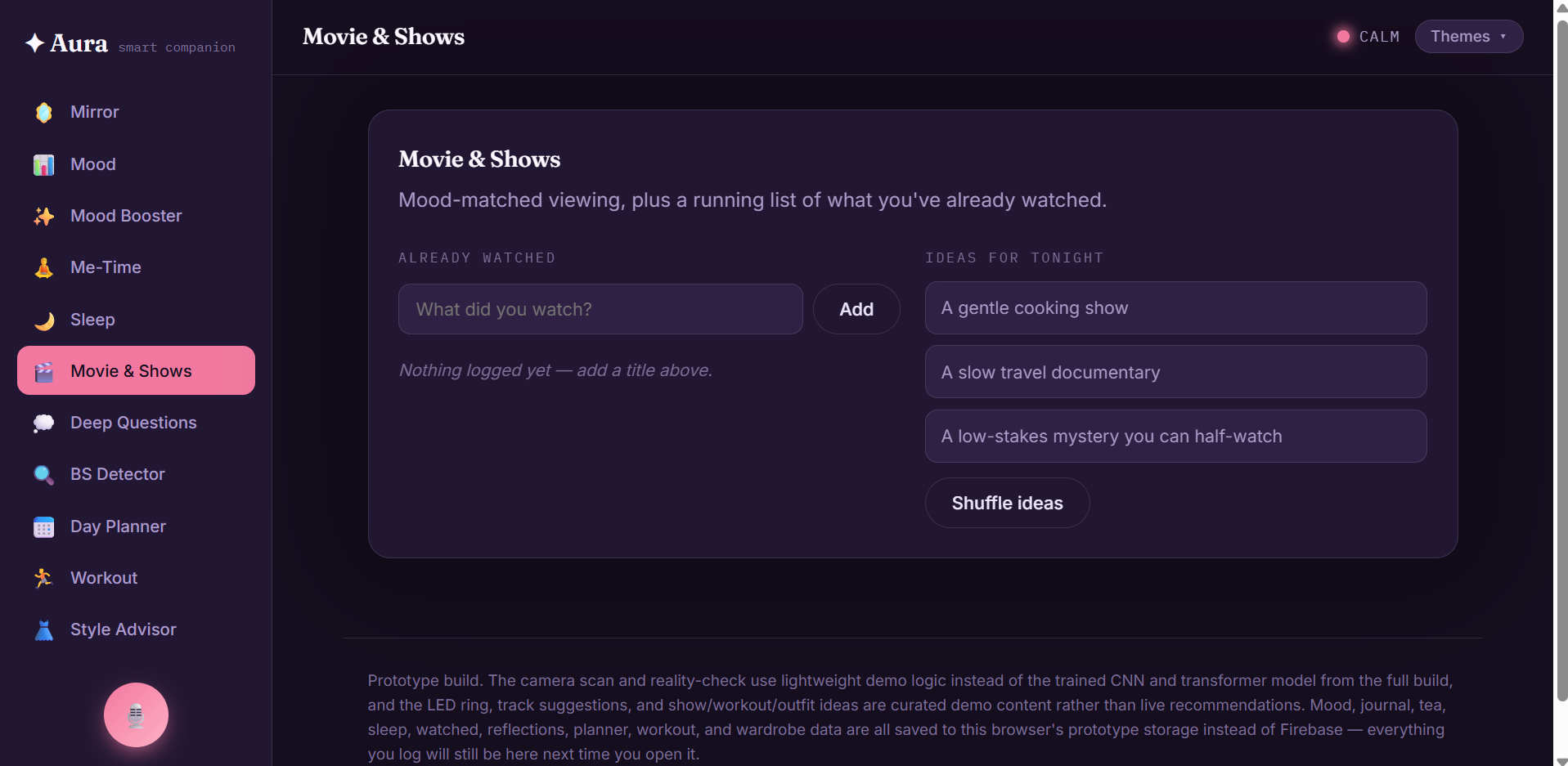Image resolution: width=1568 pixels, height=766 pixels.
Task: Choose the gentle cooking show idea
Action: click(1175, 308)
